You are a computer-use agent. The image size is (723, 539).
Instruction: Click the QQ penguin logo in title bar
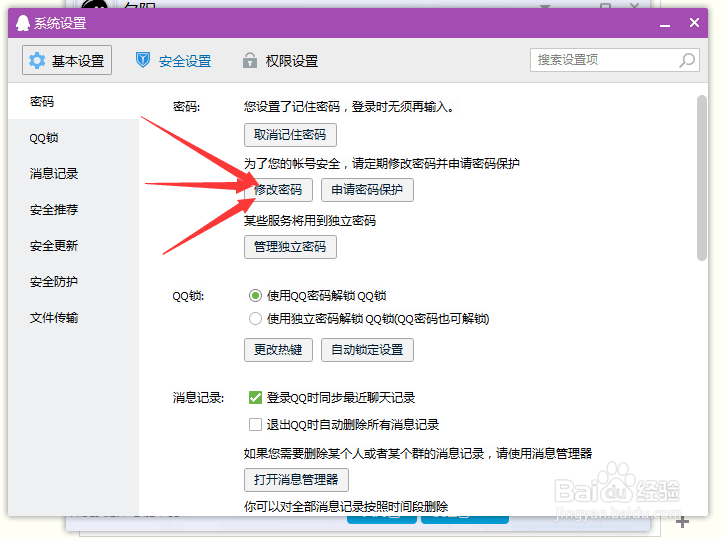[x=23, y=23]
